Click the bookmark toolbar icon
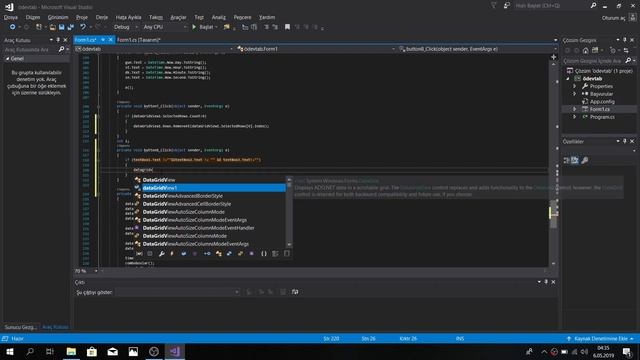The width and height of the screenshot is (640, 360). (287, 27)
